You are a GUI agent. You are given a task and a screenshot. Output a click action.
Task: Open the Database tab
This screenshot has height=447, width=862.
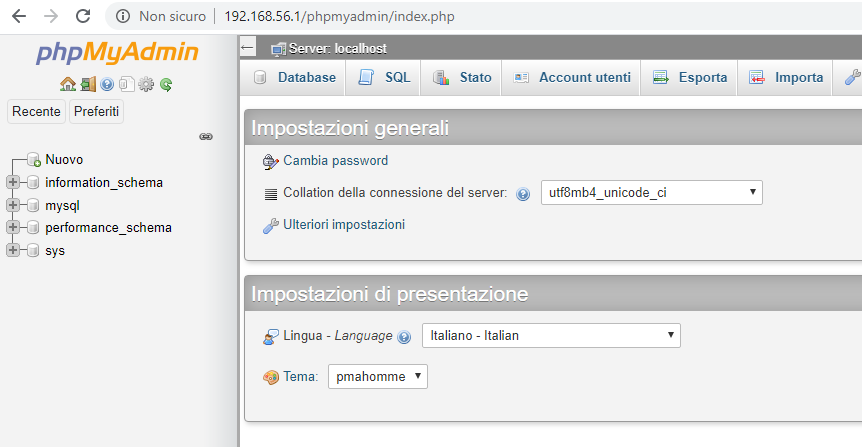(294, 78)
